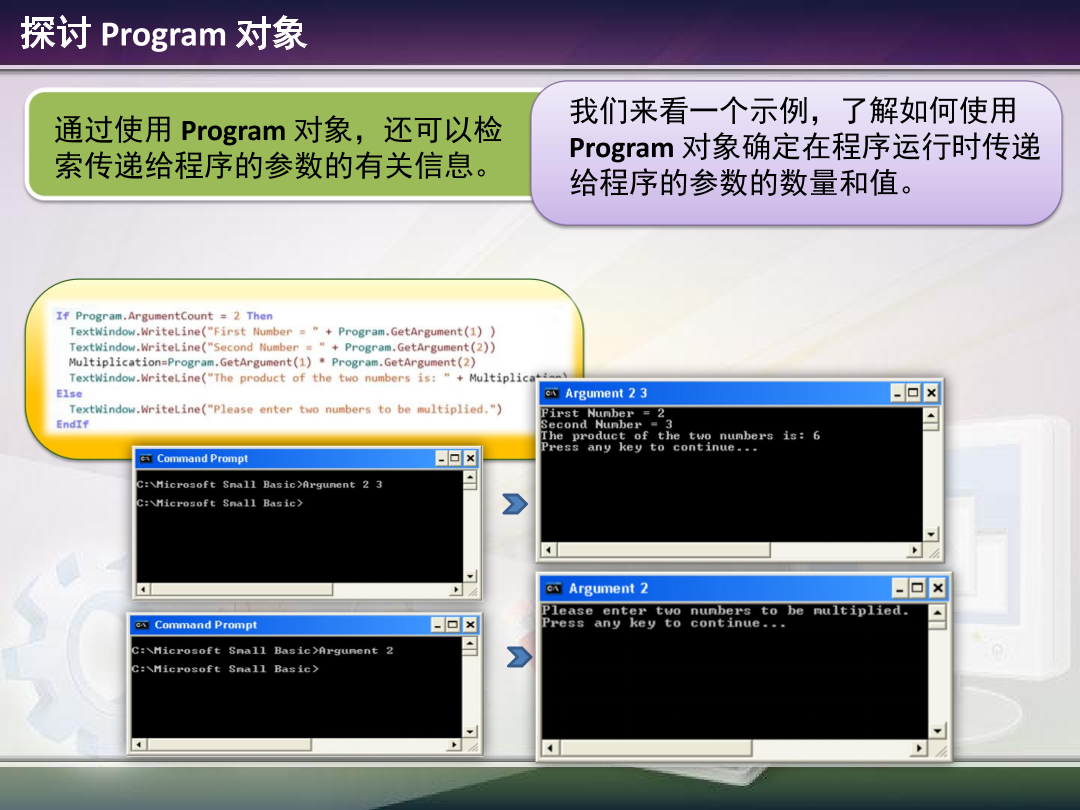Click the CMD icon in the Argument 2 3 title bar
The image size is (1080, 810).
(x=553, y=392)
